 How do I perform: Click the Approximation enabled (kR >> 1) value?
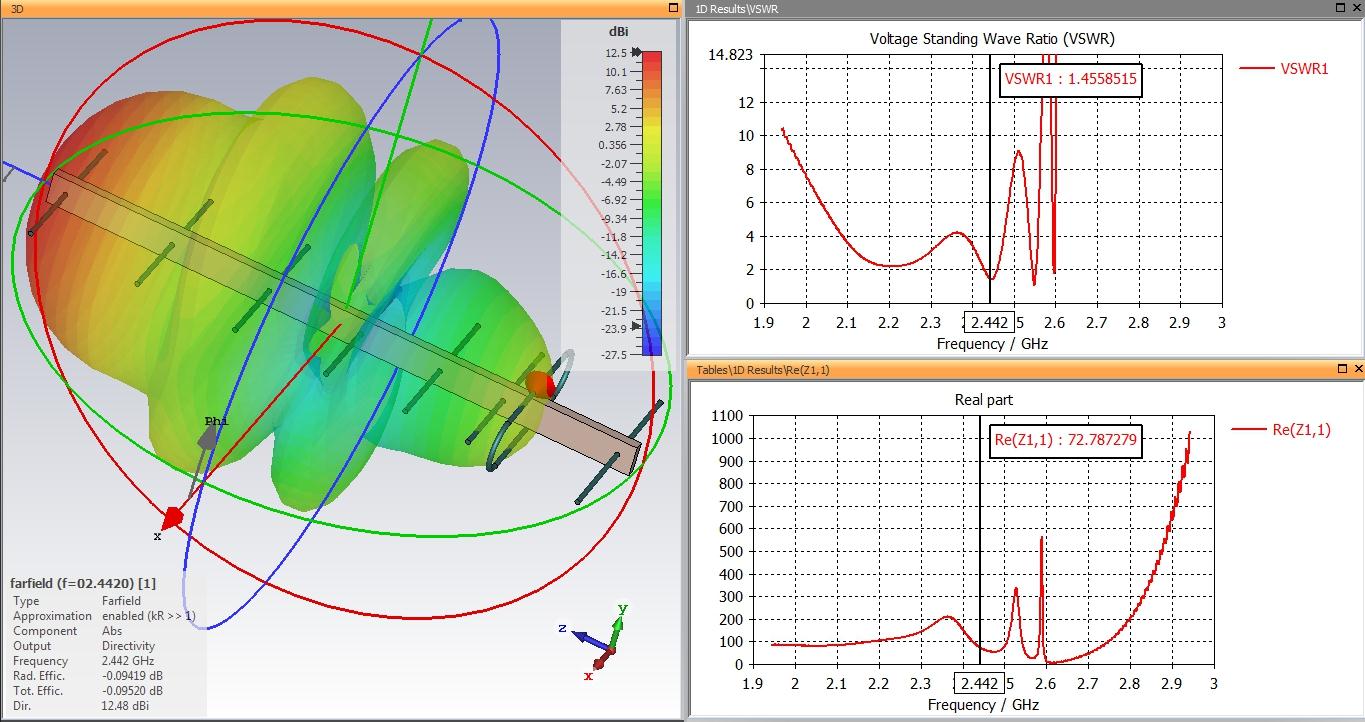pyautogui.click(x=149, y=616)
